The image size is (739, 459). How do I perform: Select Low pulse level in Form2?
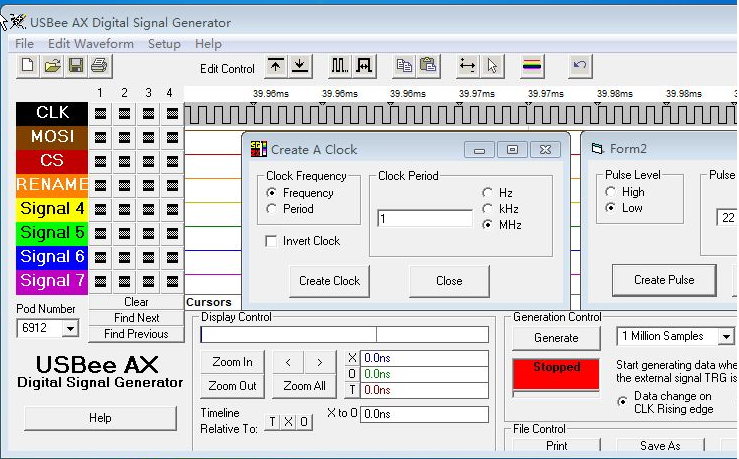coord(611,208)
